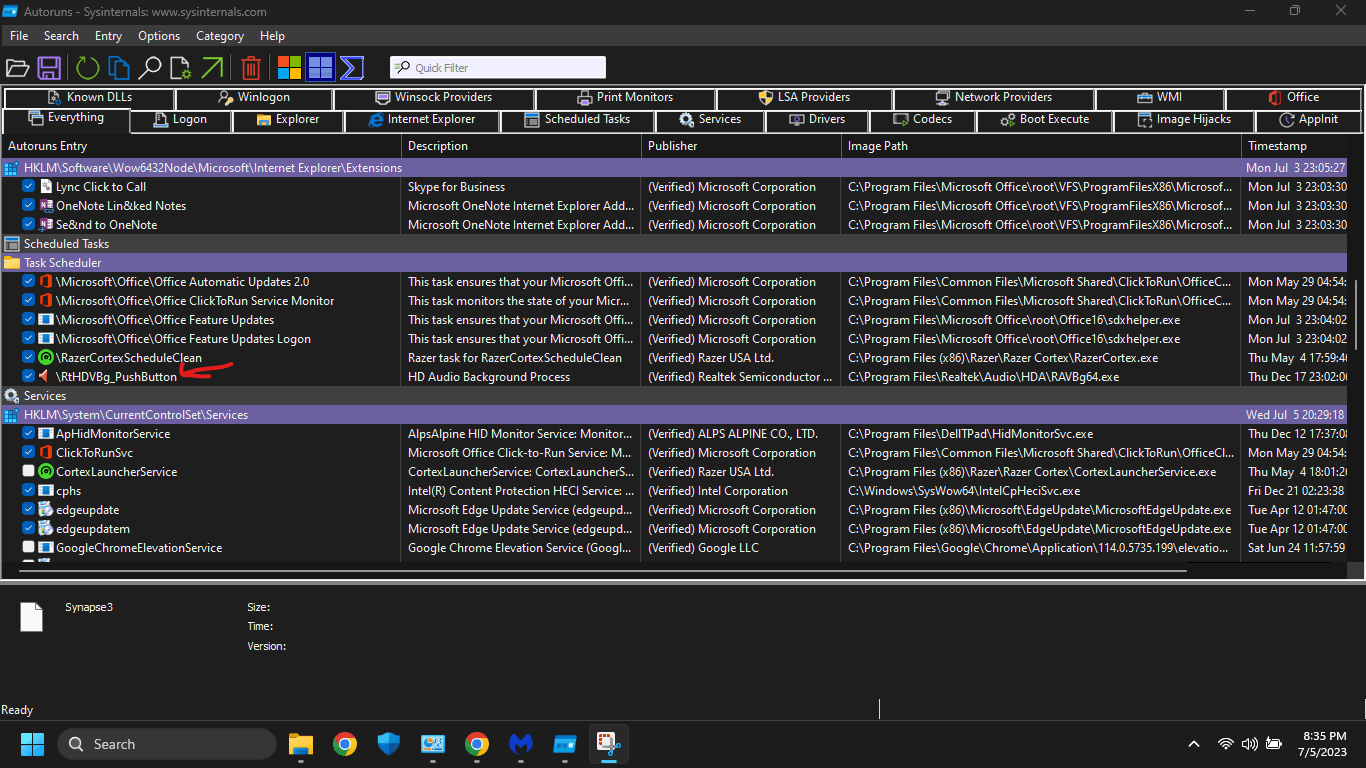The height and width of the screenshot is (768, 1366).
Task: Delete the entry with the red trash icon
Action: [x=251, y=68]
